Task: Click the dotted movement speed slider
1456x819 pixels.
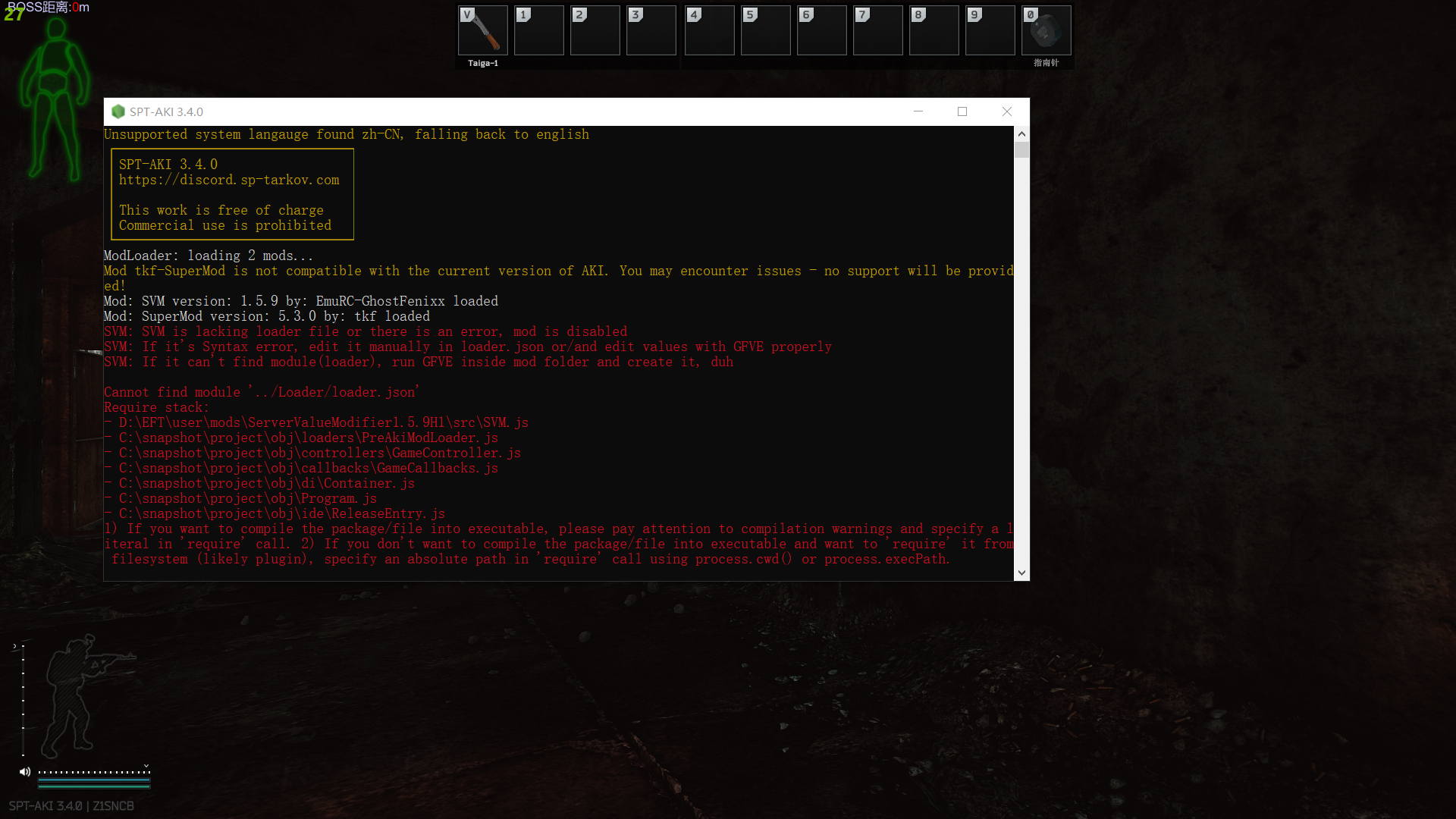Action: click(x=94, y=772)
